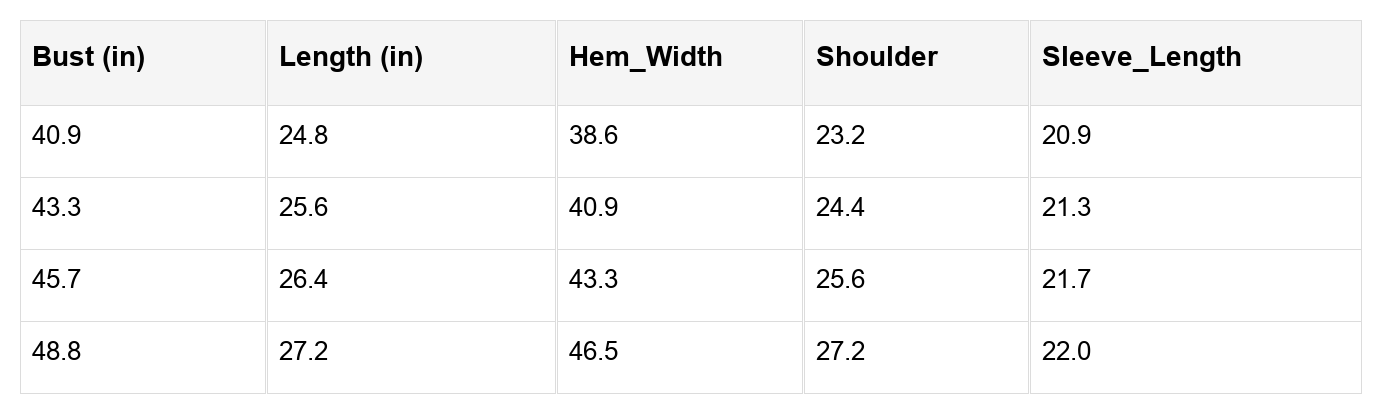Click the Sleeve_Length column header

tap(1141, 57)
